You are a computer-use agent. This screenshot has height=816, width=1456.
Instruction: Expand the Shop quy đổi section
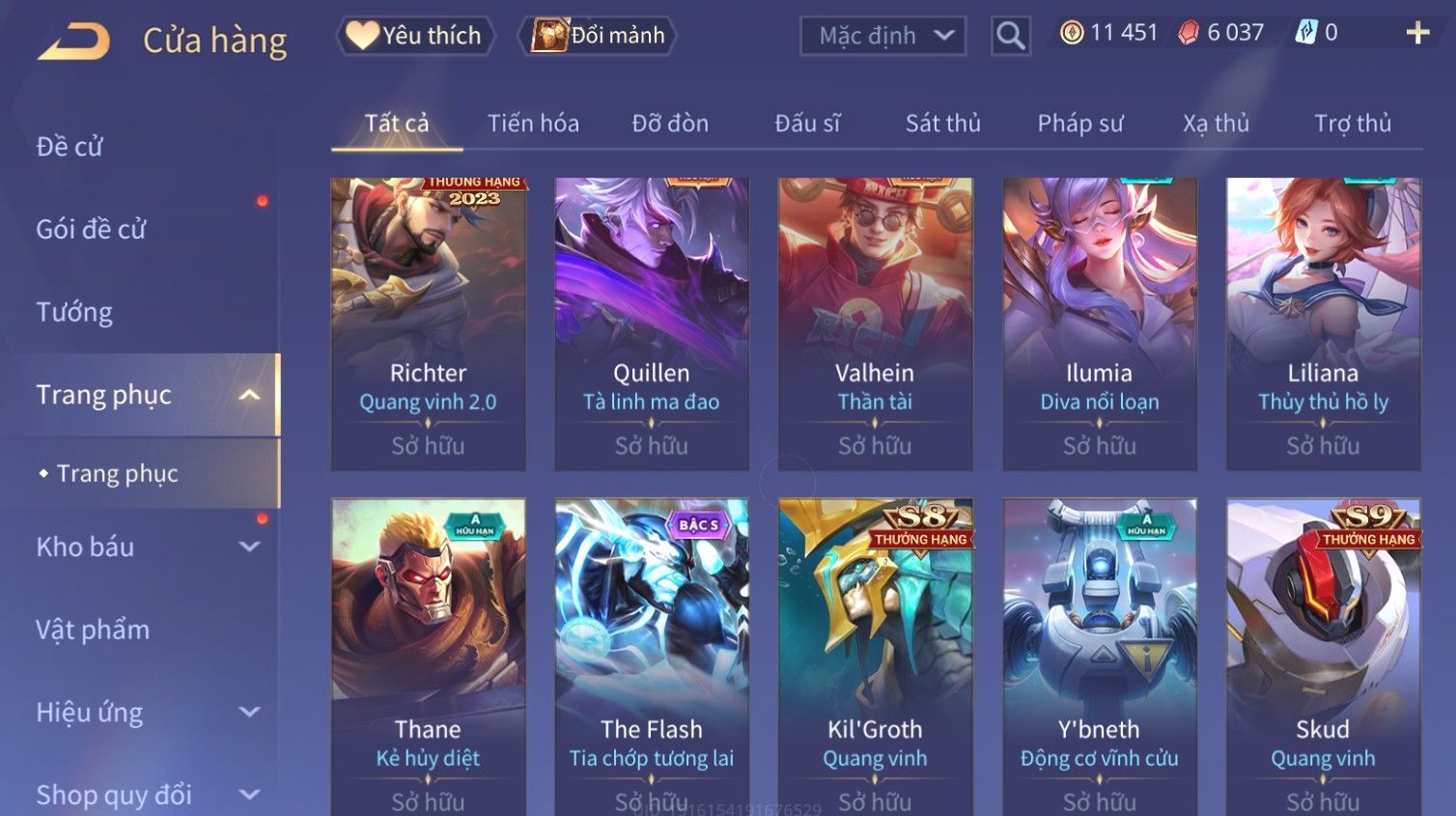click(x=249, y=795)
